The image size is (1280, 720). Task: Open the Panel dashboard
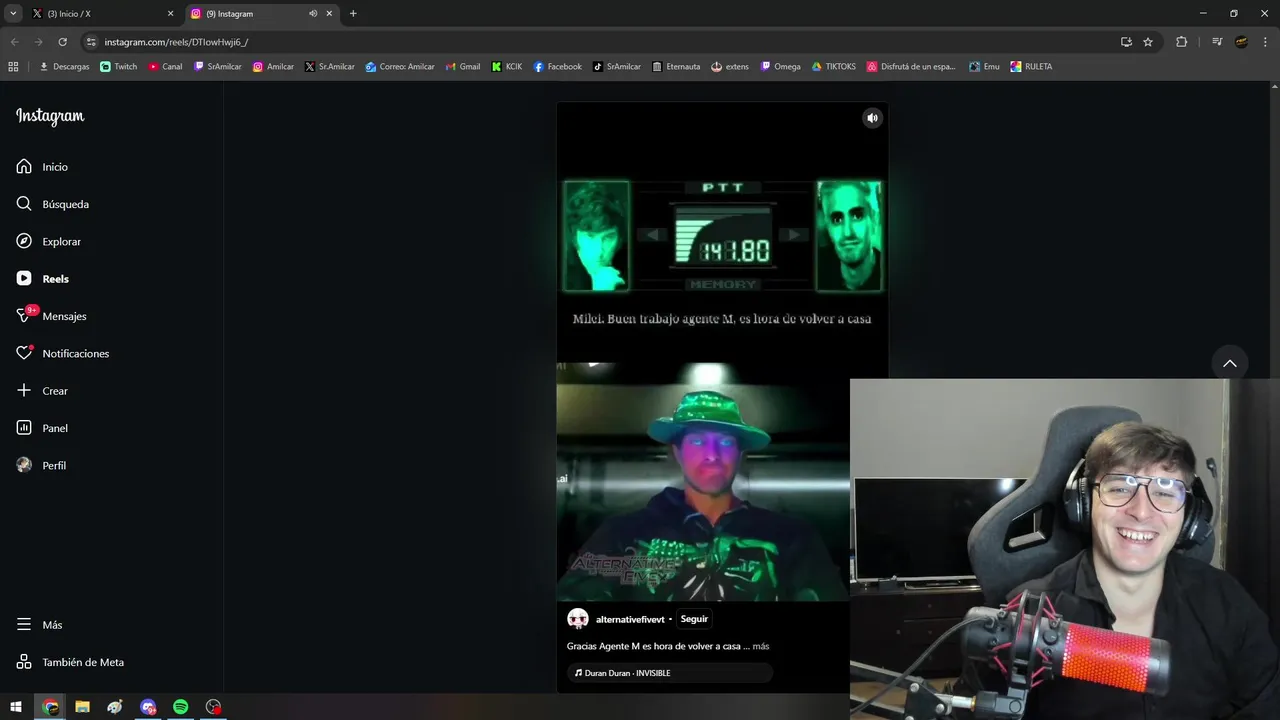click(42, 428)
